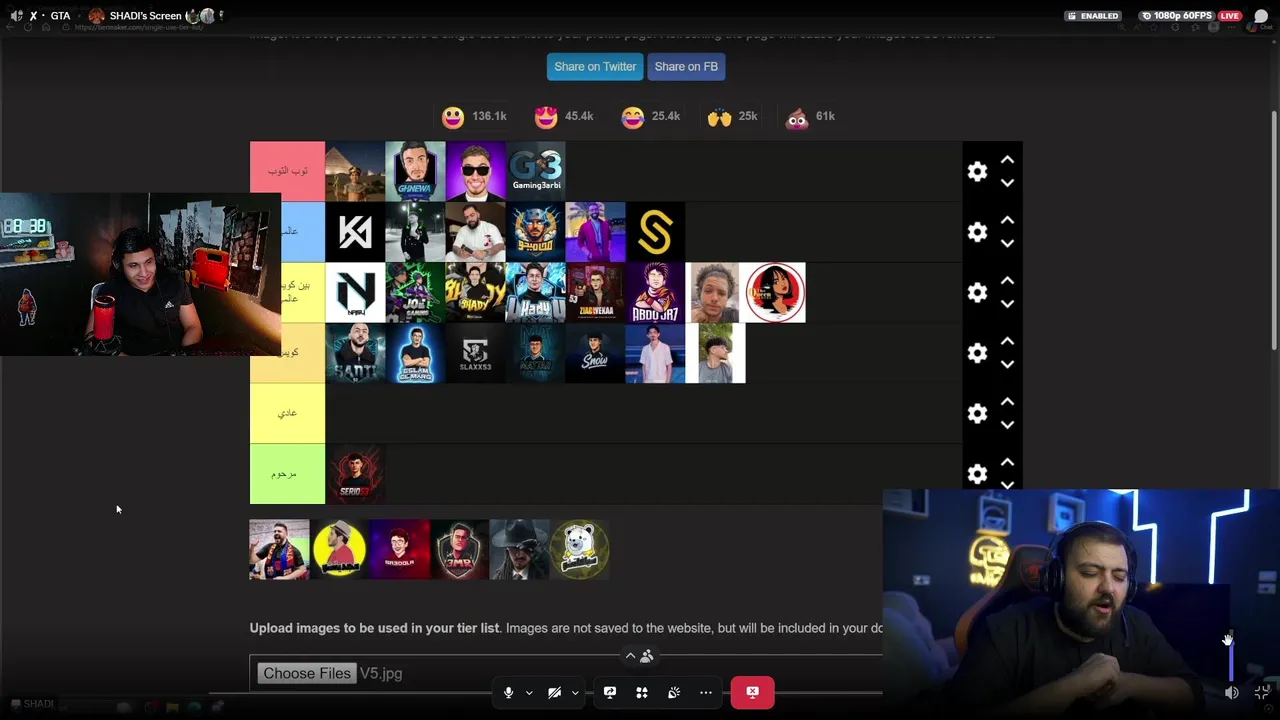Move مرحوم tier row up arrow
This screenshot has width=1280, height=720.
(1007, 462)
